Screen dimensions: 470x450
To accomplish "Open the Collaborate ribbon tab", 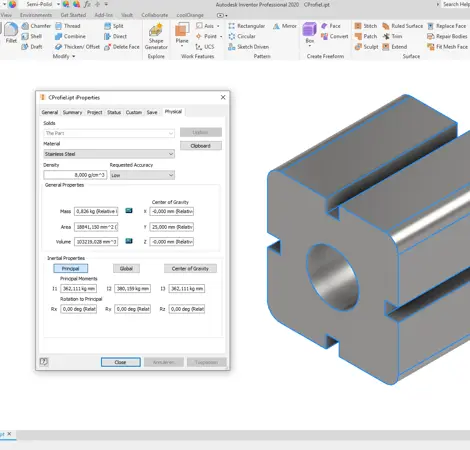I will click(x=155, y=15).
